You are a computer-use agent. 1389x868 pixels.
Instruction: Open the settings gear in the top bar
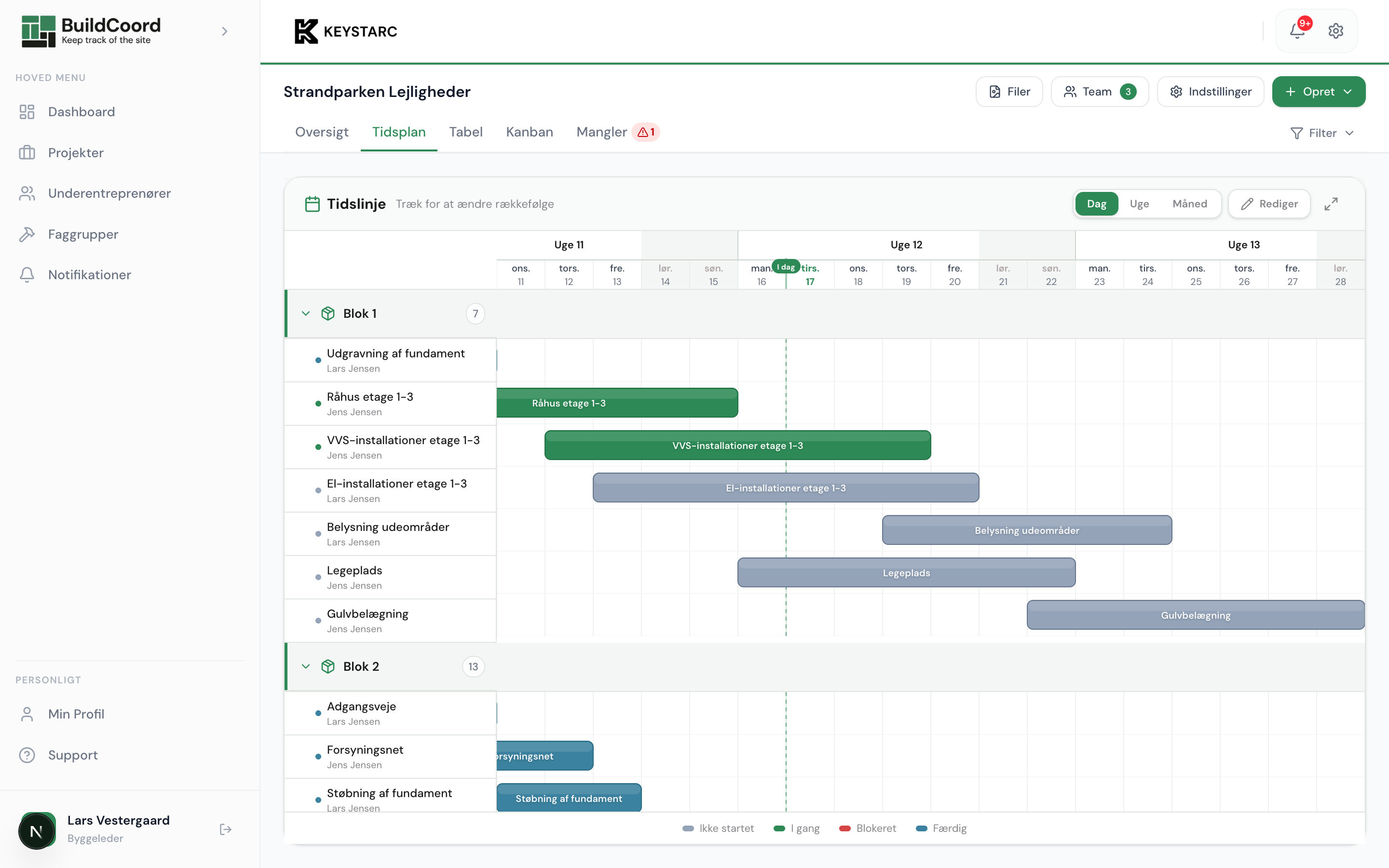(x=1335, y=31)
